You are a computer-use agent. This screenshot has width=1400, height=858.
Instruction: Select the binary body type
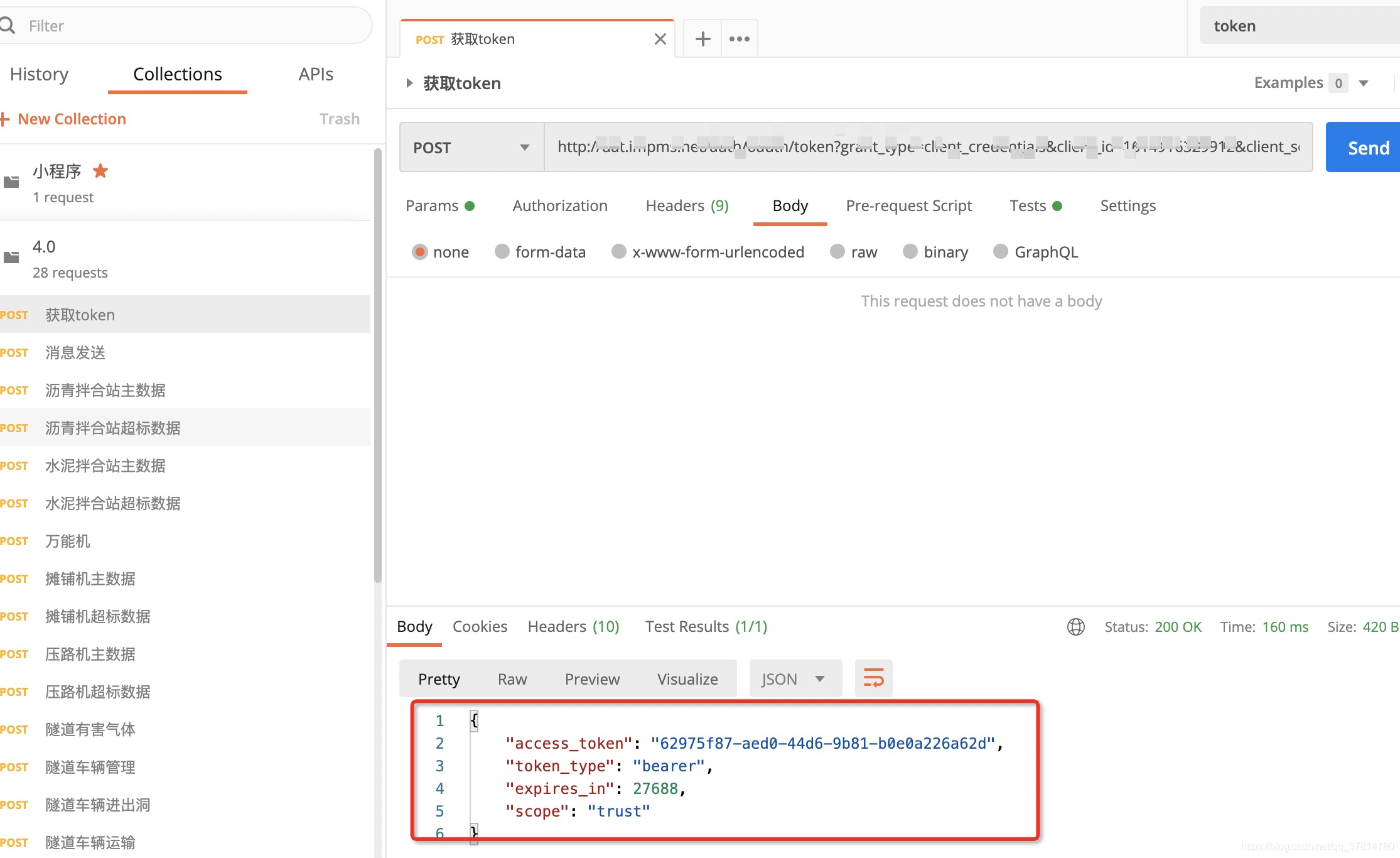910,252
